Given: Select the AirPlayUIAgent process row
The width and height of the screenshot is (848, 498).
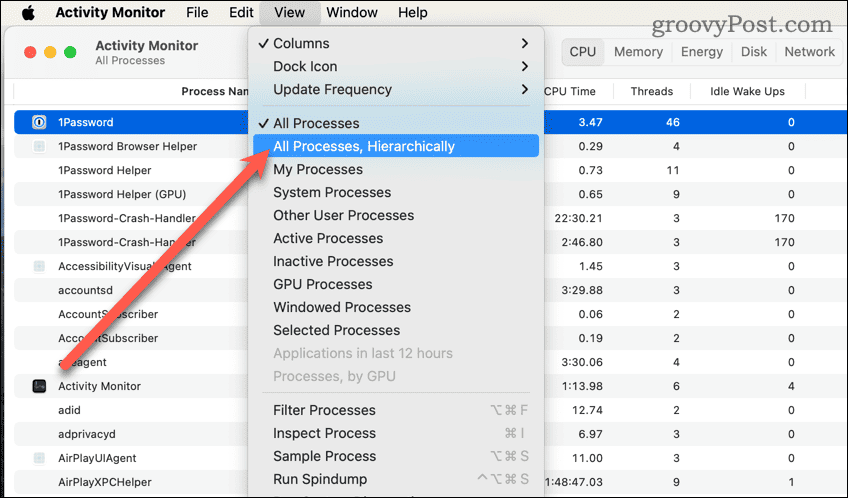Looking at the screenshot, I should click(430, 458).
